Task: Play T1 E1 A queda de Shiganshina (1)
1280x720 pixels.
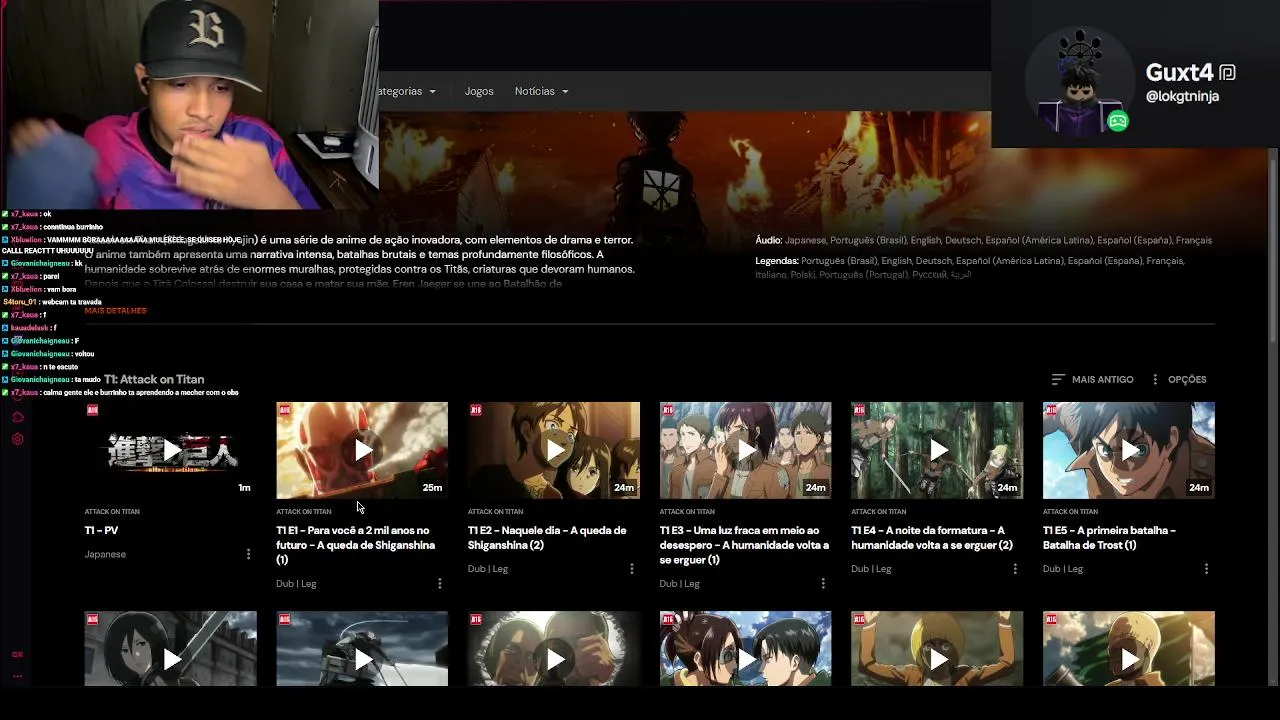Action: tap(362, 450)
